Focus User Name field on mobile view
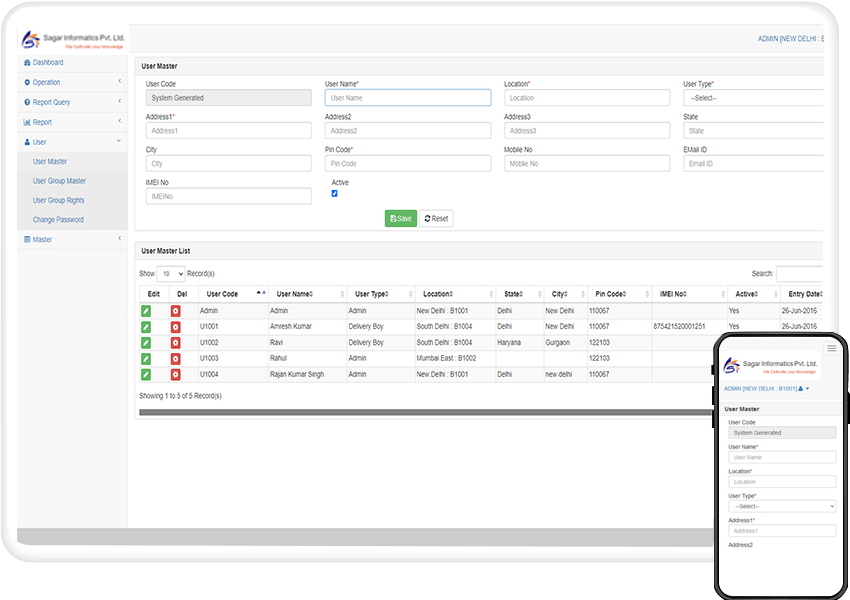The width and height of the screenshot is (850, 600). pos(782,457)
